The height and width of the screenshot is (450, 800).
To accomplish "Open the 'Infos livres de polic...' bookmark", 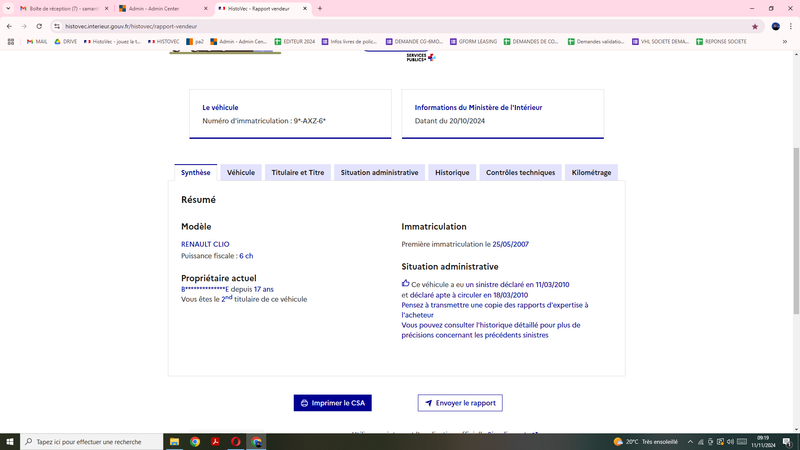I will pos(349,42).
